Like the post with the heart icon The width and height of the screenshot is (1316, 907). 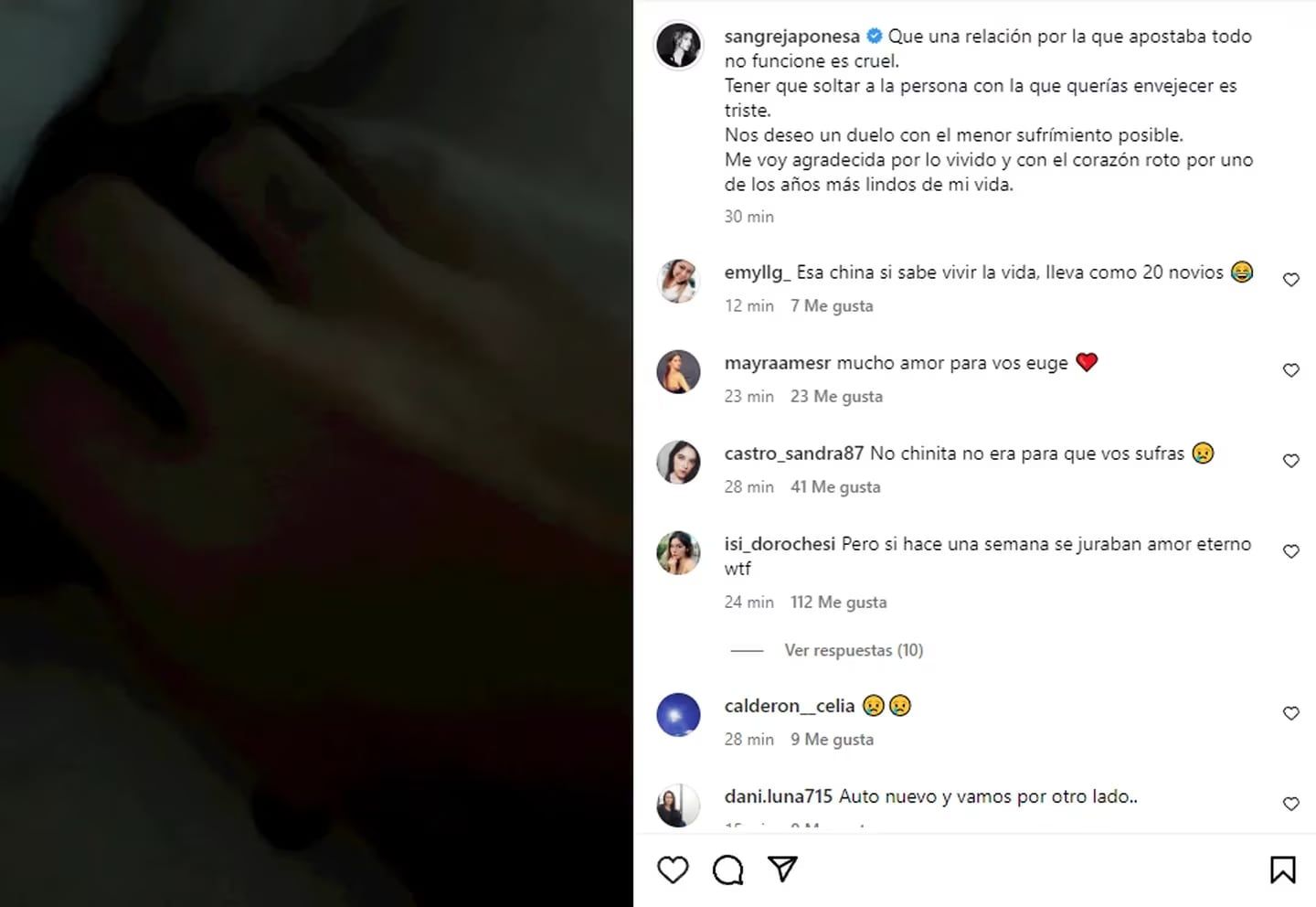point(673,870)
